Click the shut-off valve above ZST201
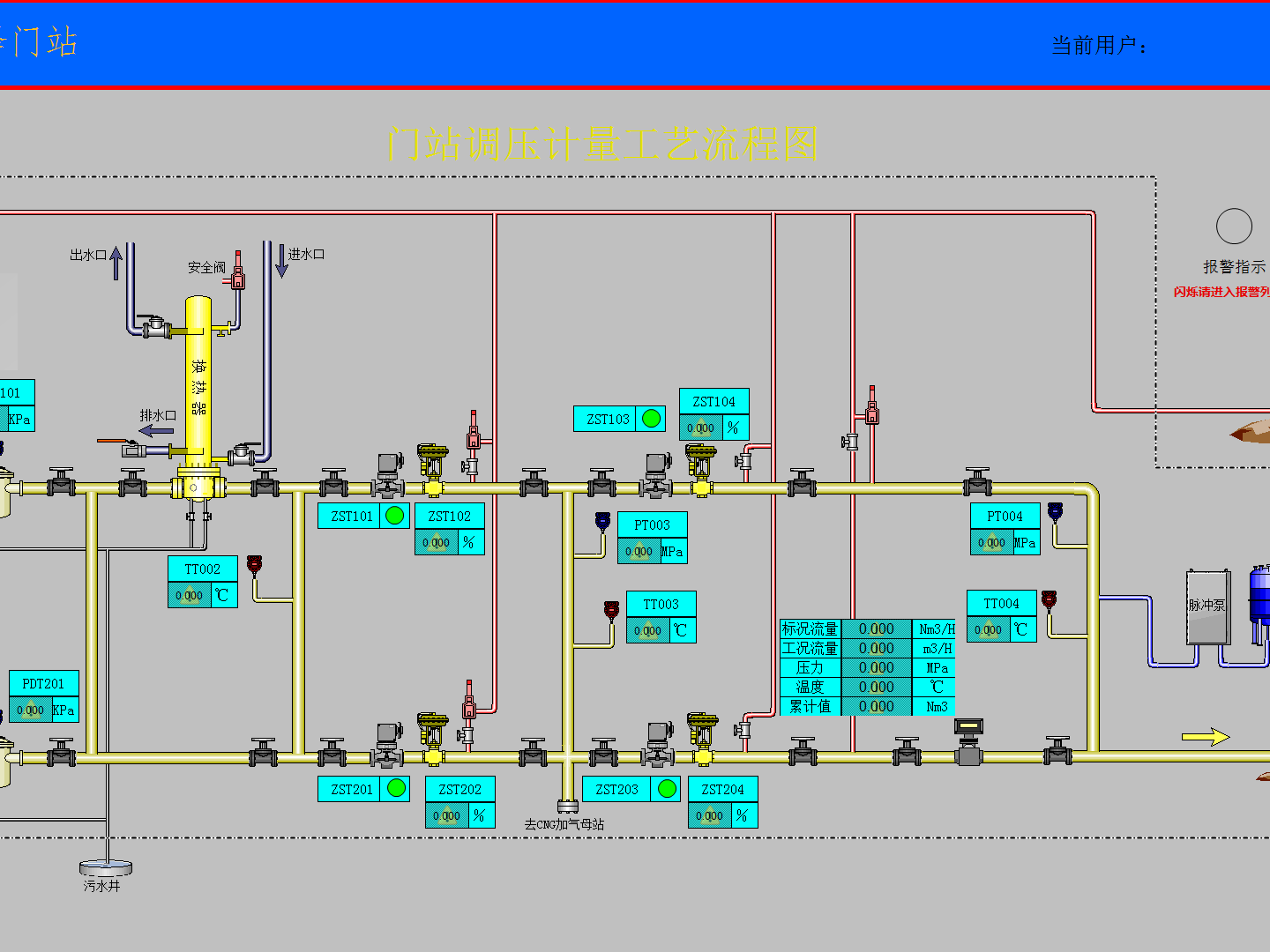Screen dimensions: 1270x952 click(x=389, y=745)
